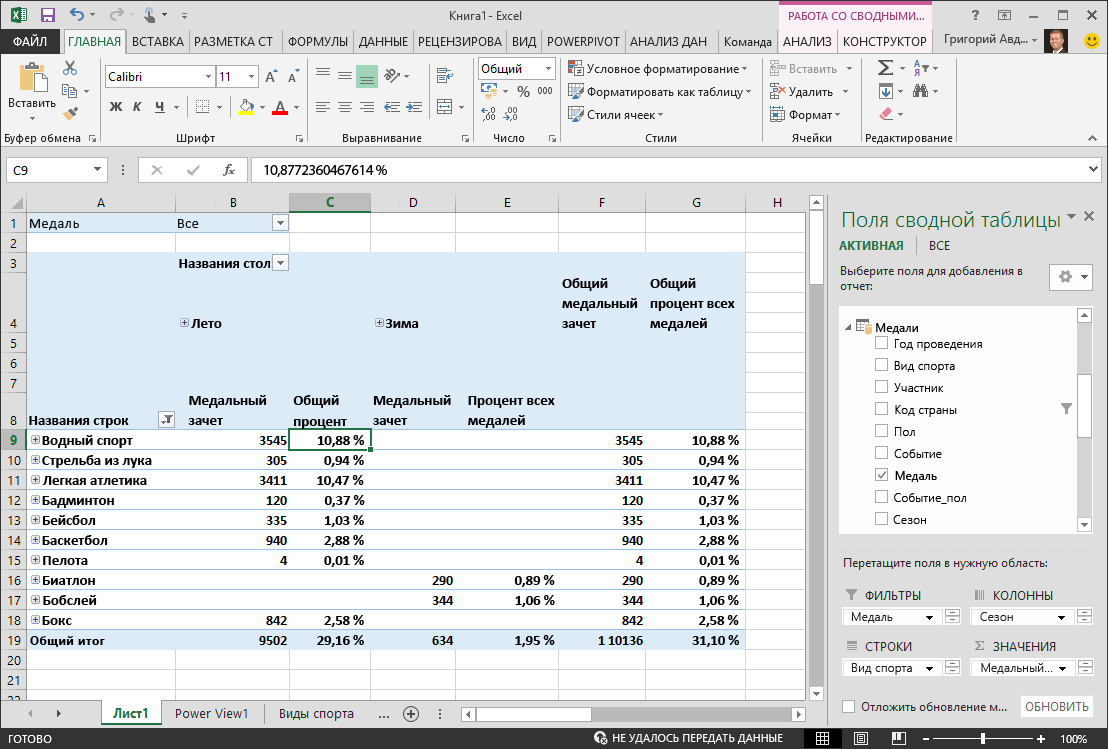
Task: Click Условное форматирование button
Action: (x=658, y=69)
